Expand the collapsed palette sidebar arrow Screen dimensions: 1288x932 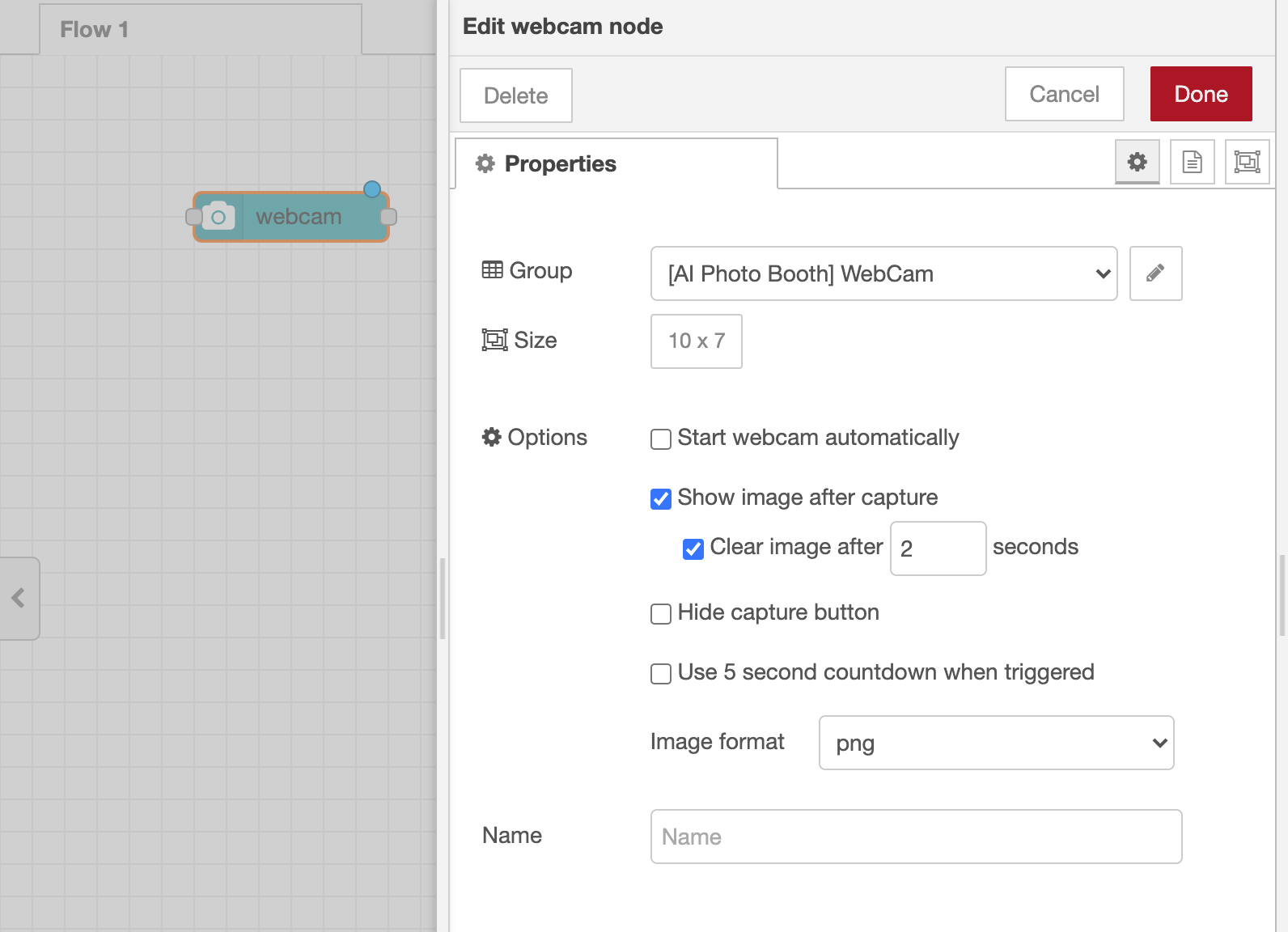19,599
